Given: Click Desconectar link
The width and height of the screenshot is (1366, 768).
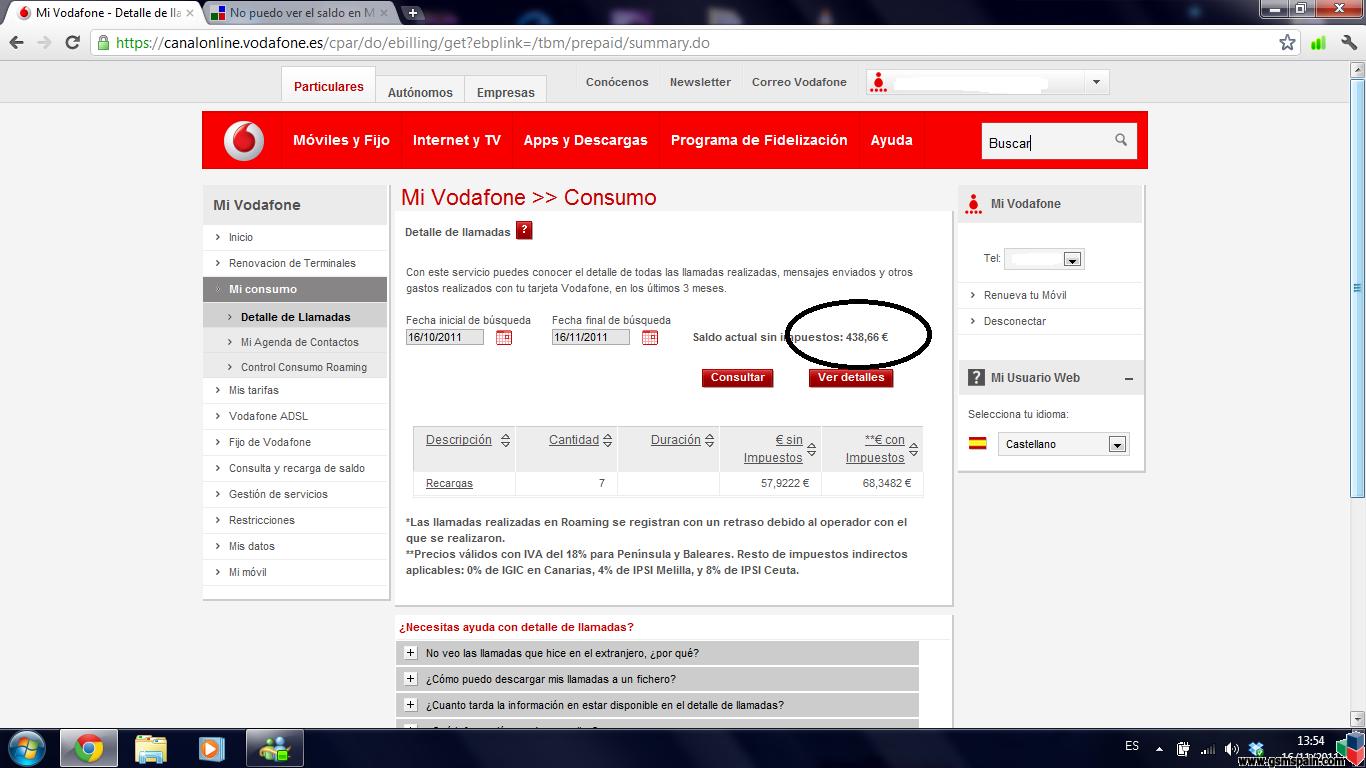Looking at the screenshot, I should pos(1015,321).
